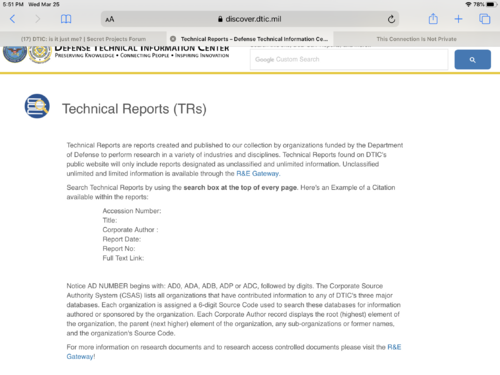500x375 pixels.
Task: Tap the Wi-Fi status icon
Action: (x=468, y=4)
